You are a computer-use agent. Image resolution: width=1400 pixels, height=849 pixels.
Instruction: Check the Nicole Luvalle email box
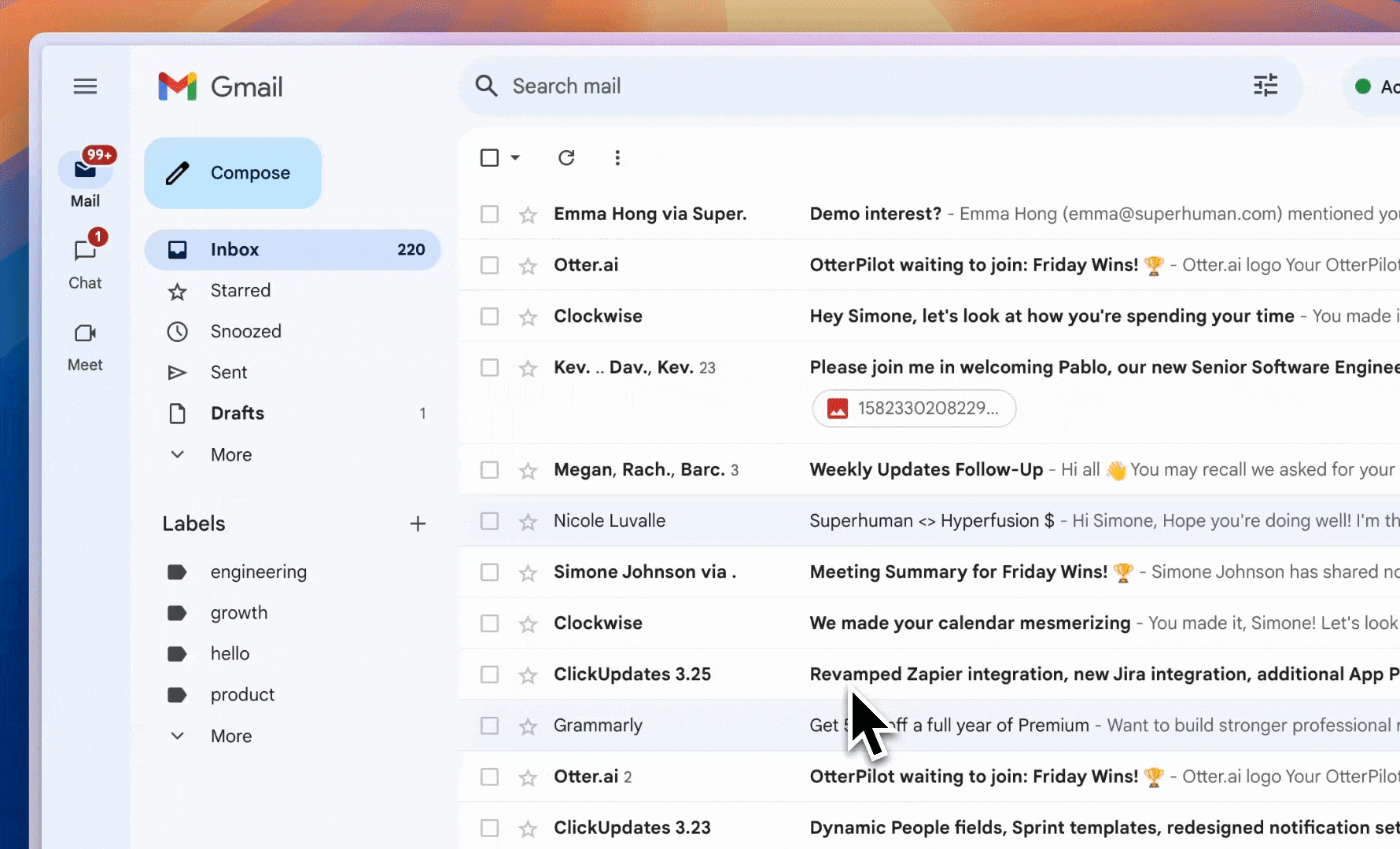tap(489, 520)
